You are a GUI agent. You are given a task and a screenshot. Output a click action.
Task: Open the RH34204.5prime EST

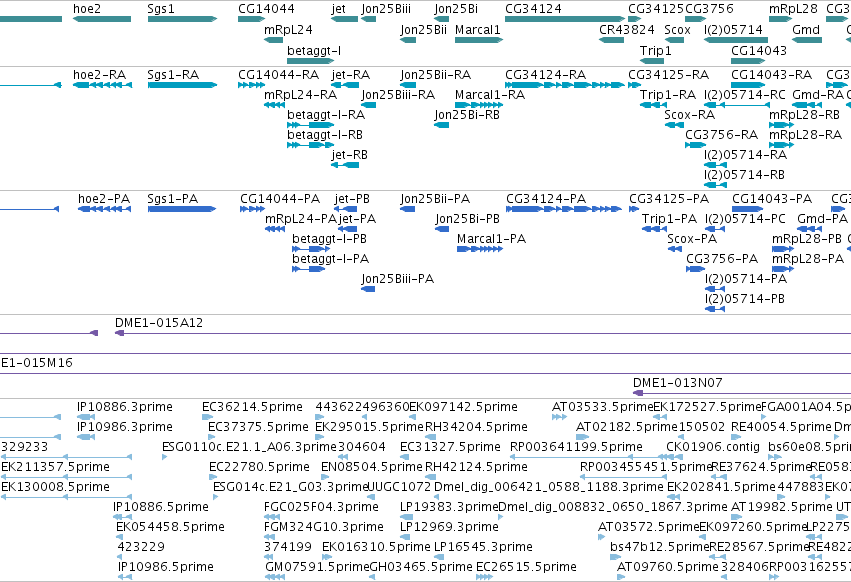429,437
